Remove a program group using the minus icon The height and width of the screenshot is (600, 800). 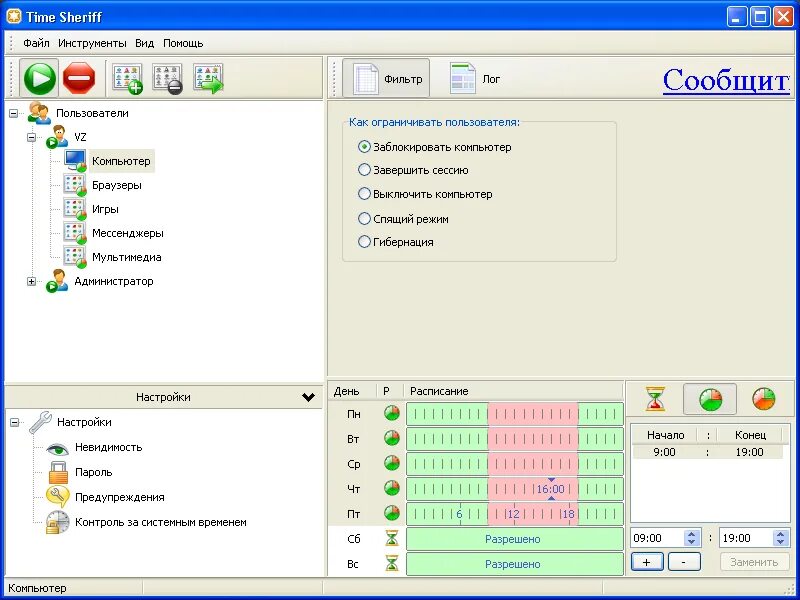(x=167, y=79)
